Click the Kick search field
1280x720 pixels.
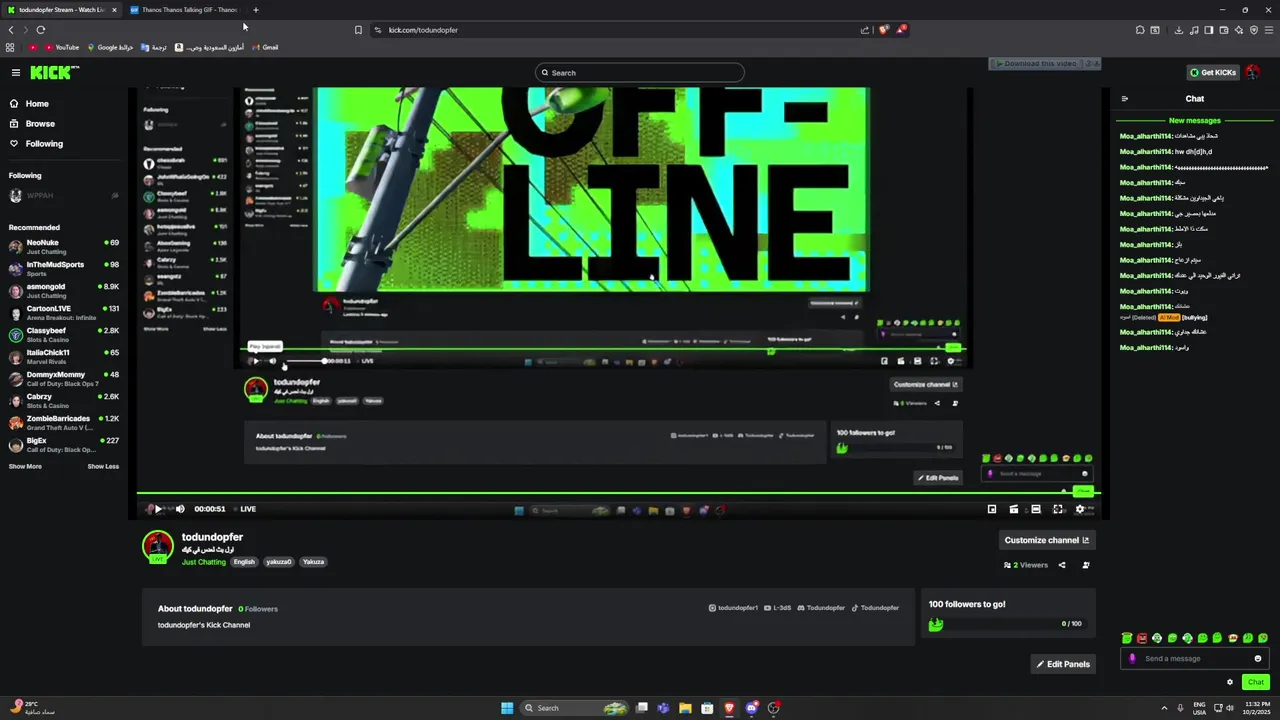tap(640, 72)
